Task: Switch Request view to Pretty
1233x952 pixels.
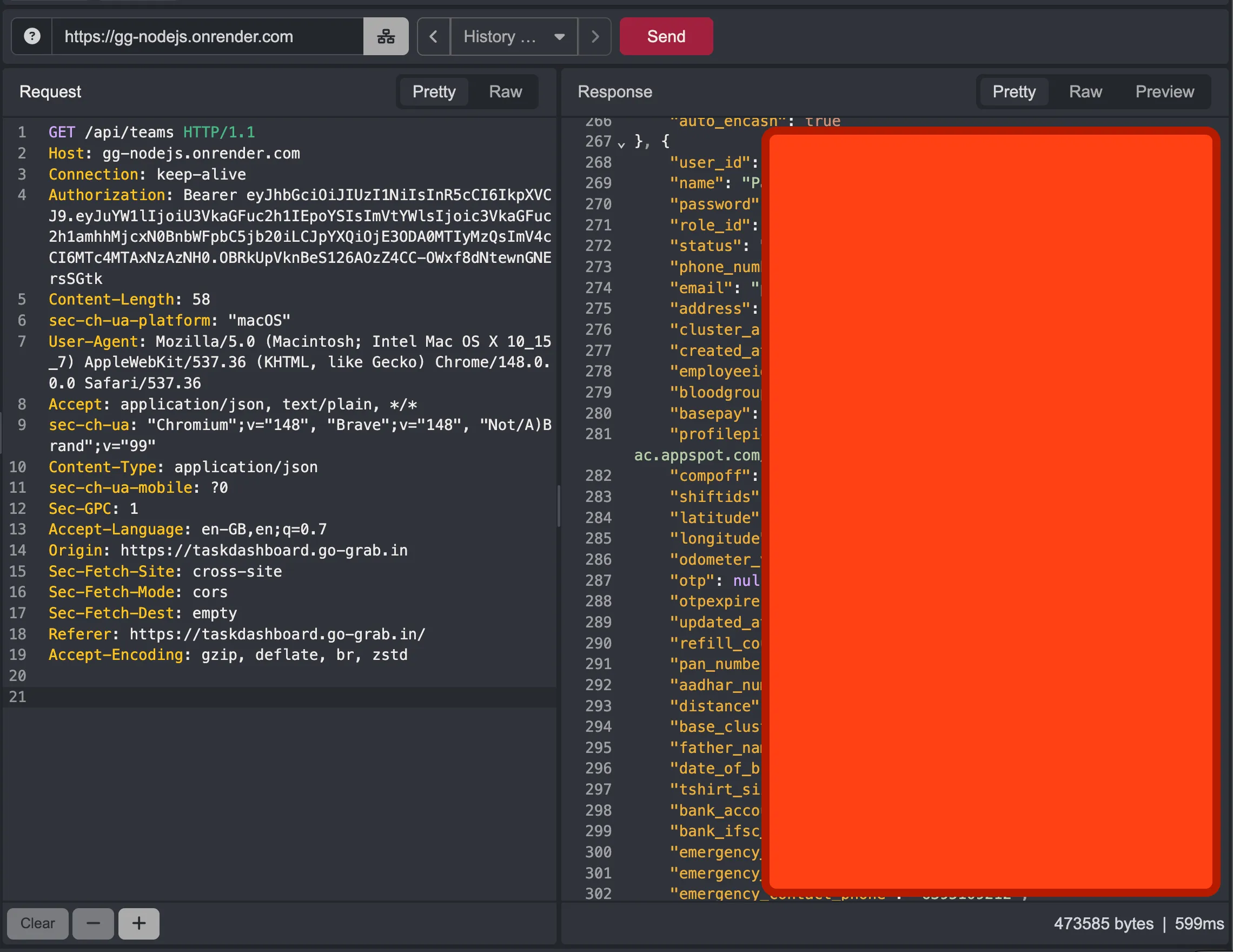Action: coord(434,91)
